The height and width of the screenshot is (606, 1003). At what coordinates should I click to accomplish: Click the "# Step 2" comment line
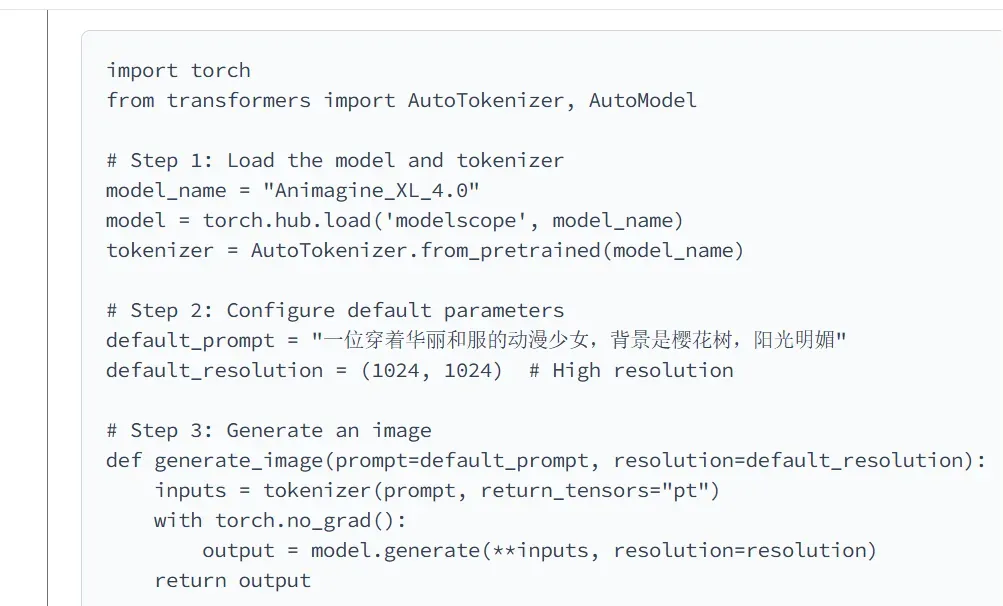point(334,310)
